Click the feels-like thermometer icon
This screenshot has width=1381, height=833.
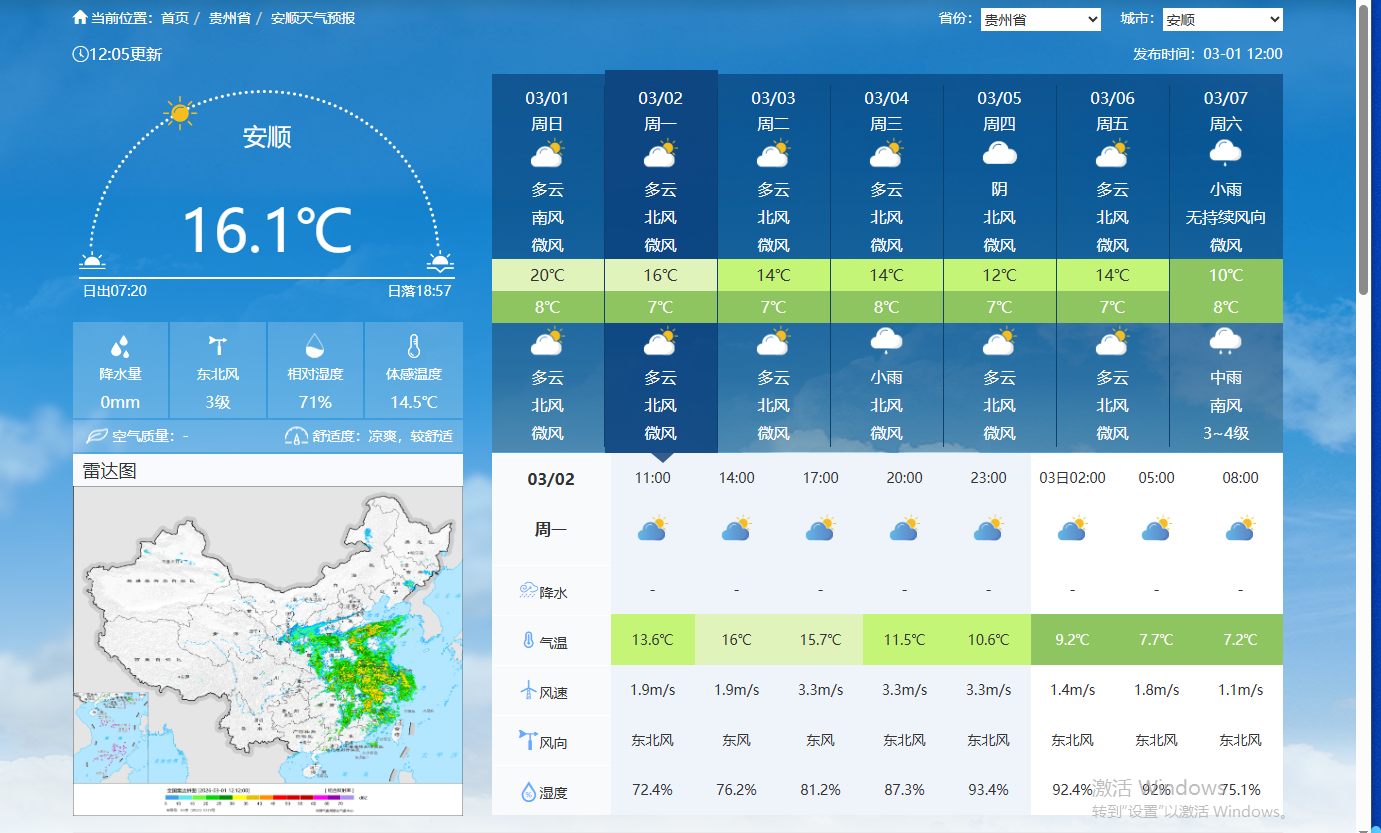pos(412,347)
